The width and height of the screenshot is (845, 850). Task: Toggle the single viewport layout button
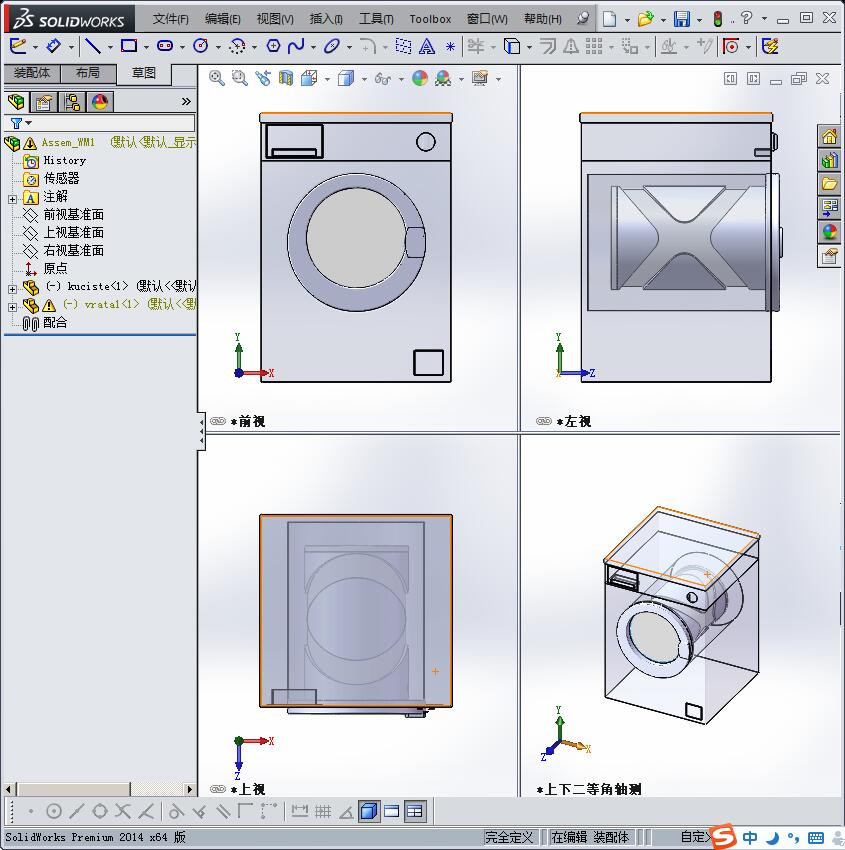click(391, 812)
